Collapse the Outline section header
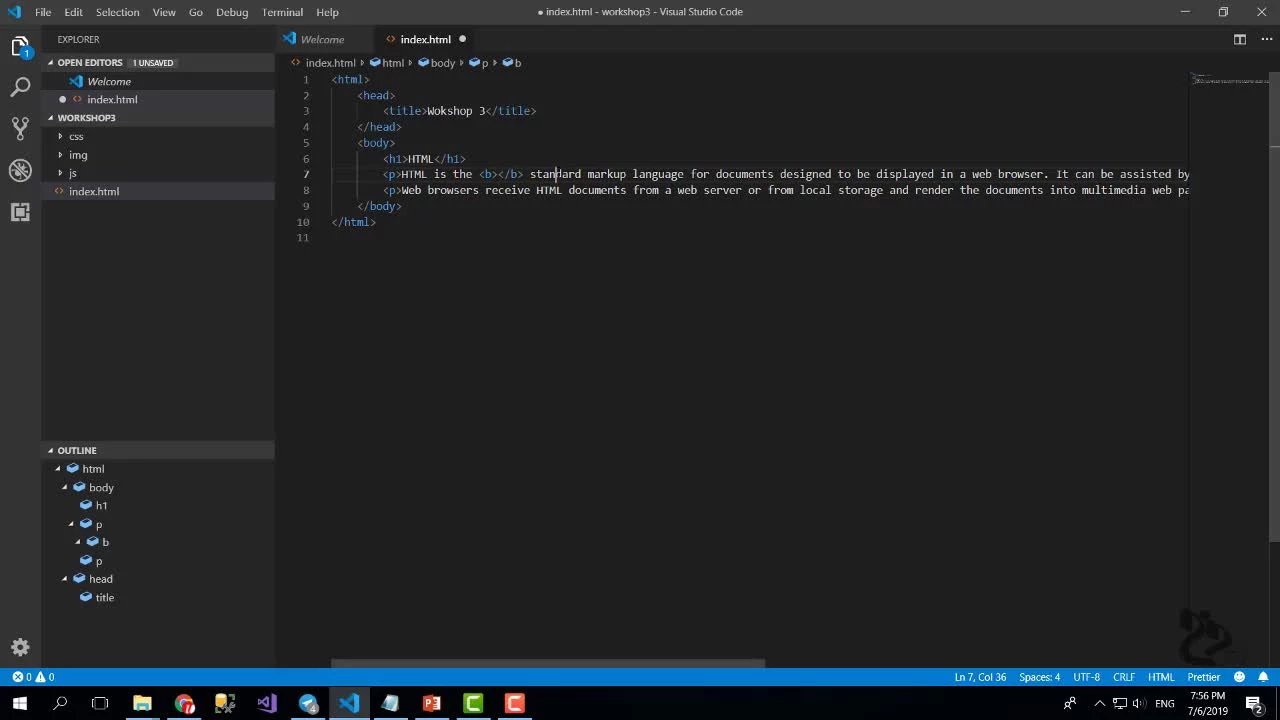Image resolution: width=1280 pixels, height=720 pixels. (x=158, y=450)
